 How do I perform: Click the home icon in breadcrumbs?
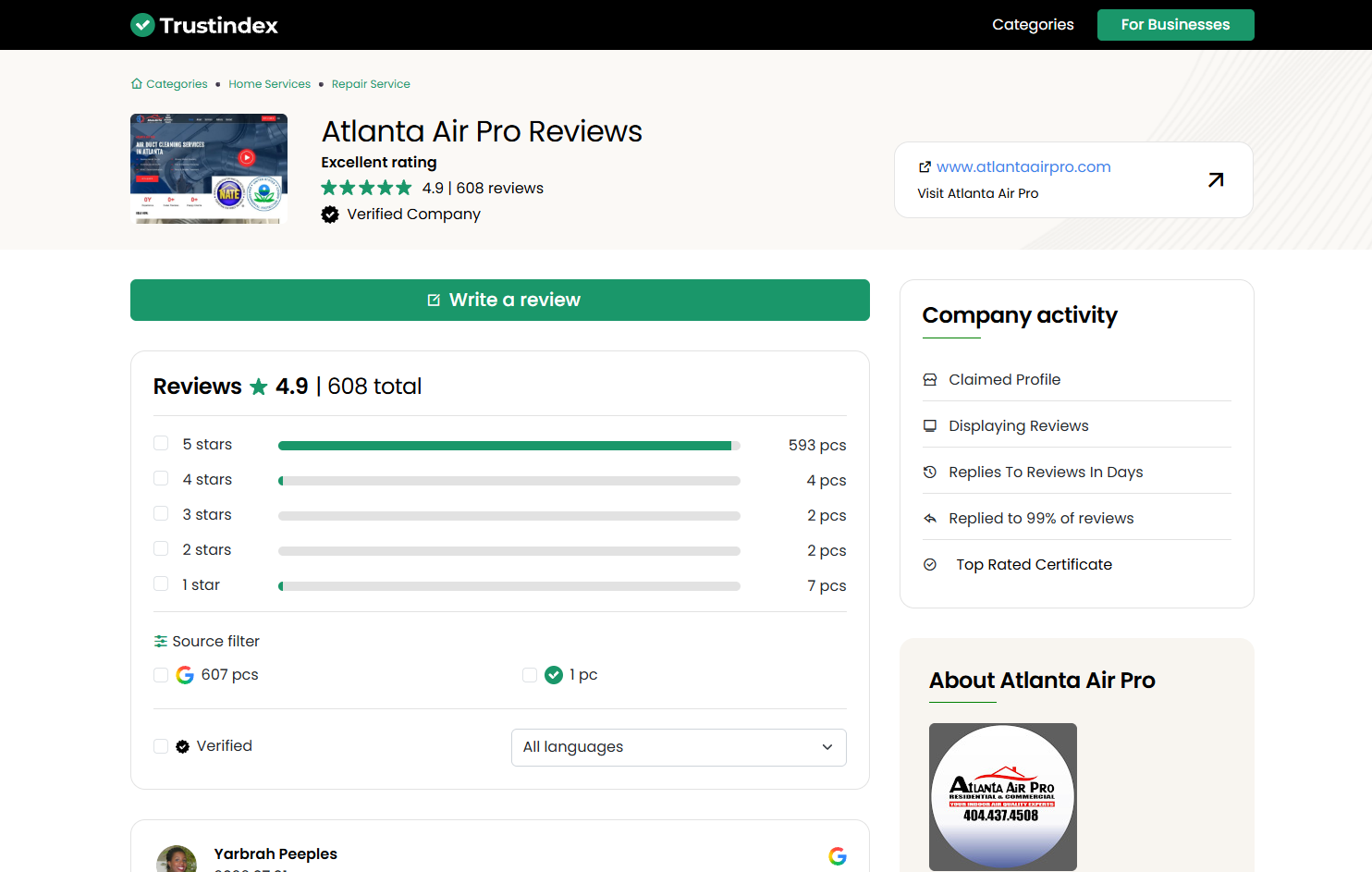coord(137,83)
